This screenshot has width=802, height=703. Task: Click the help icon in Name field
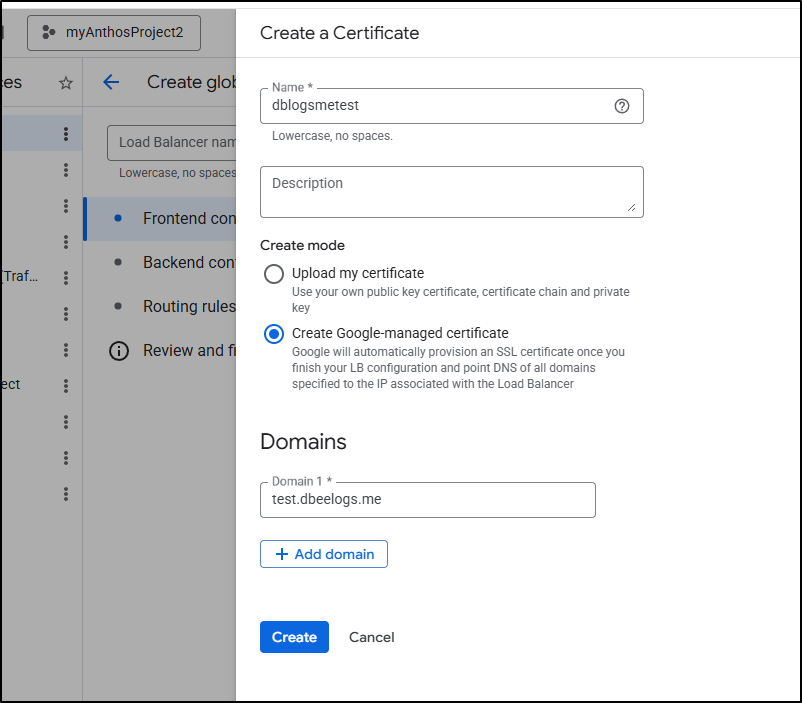coord(622,106)
